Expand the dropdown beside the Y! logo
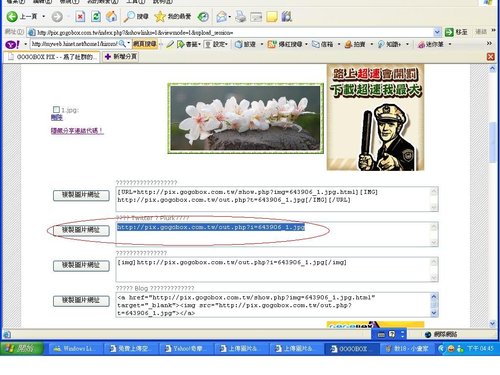 [25, 44]
